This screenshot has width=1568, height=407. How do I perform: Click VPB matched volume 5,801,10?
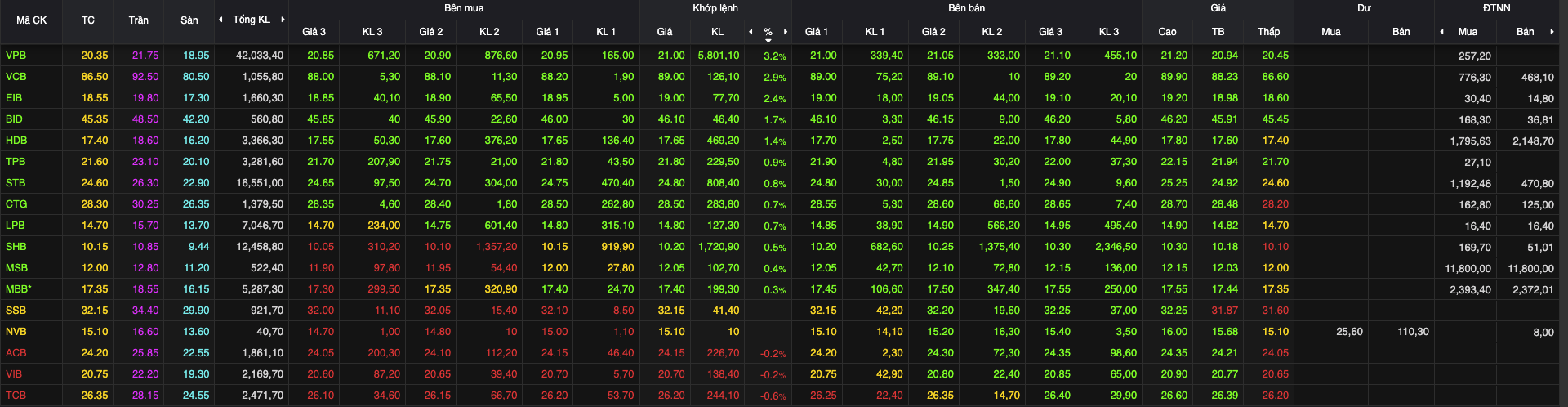[719, 56]
